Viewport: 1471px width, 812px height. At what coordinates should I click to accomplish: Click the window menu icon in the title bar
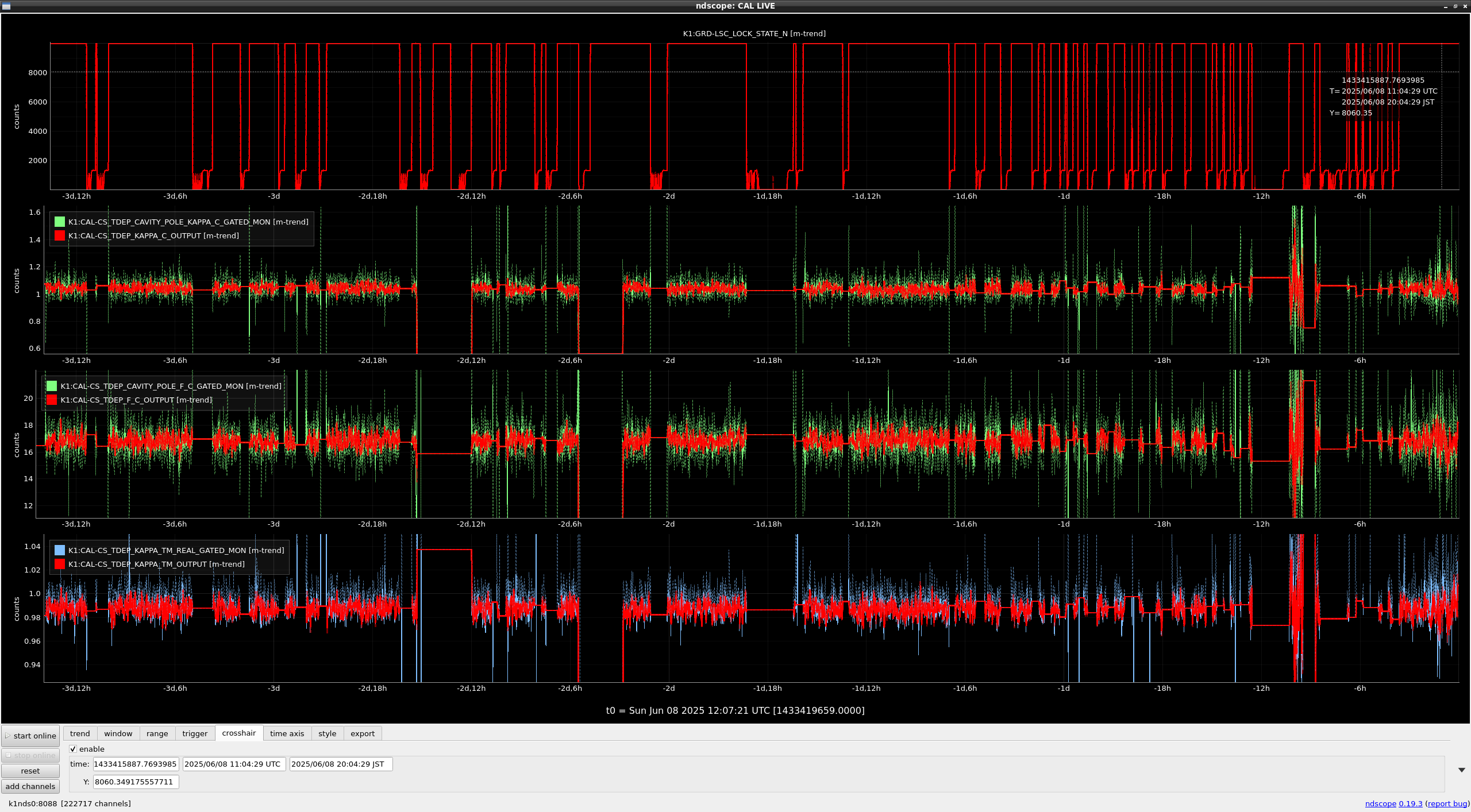coord(6,6)
